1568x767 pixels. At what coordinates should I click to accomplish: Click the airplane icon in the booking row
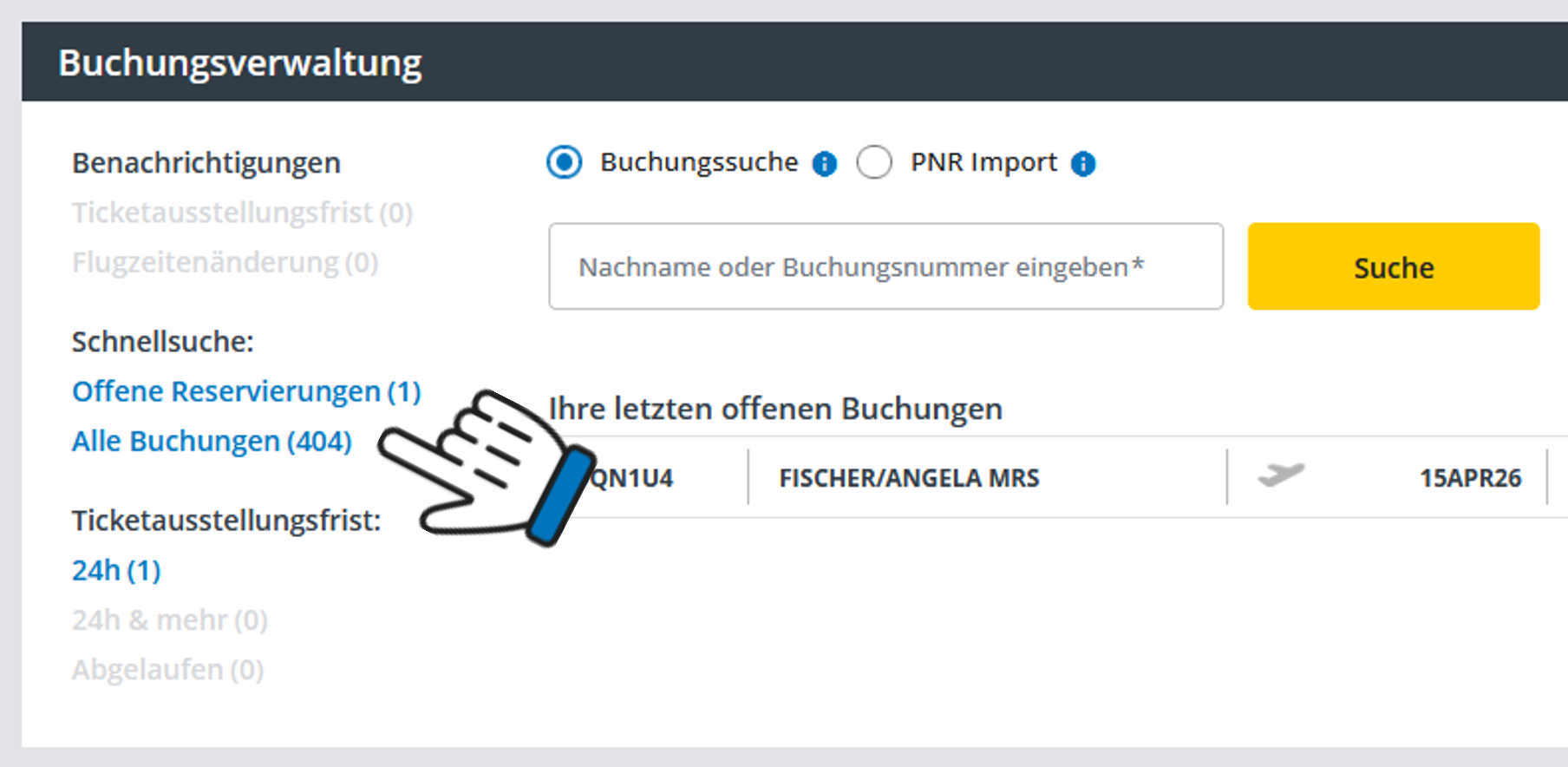click(x=1281, y=475)
